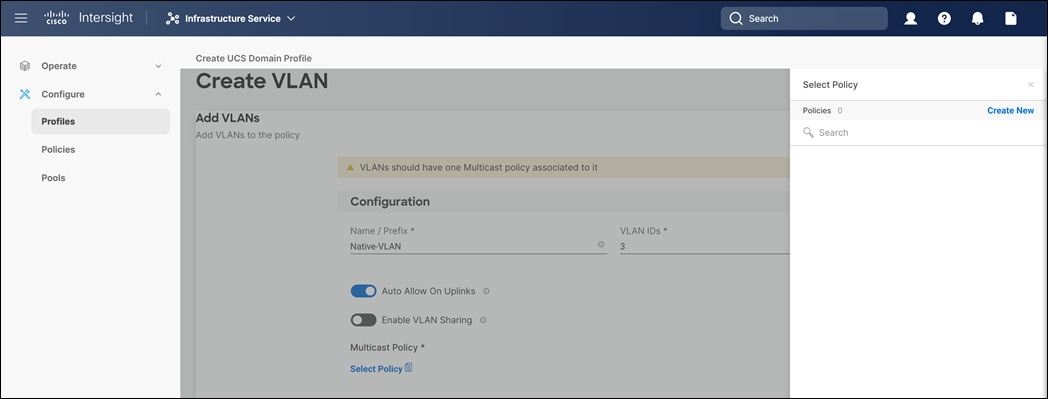Open the Infrastructure Service switcher dropdown
The width and height of the screenshot is (1048, 399).
click(231, 19)
